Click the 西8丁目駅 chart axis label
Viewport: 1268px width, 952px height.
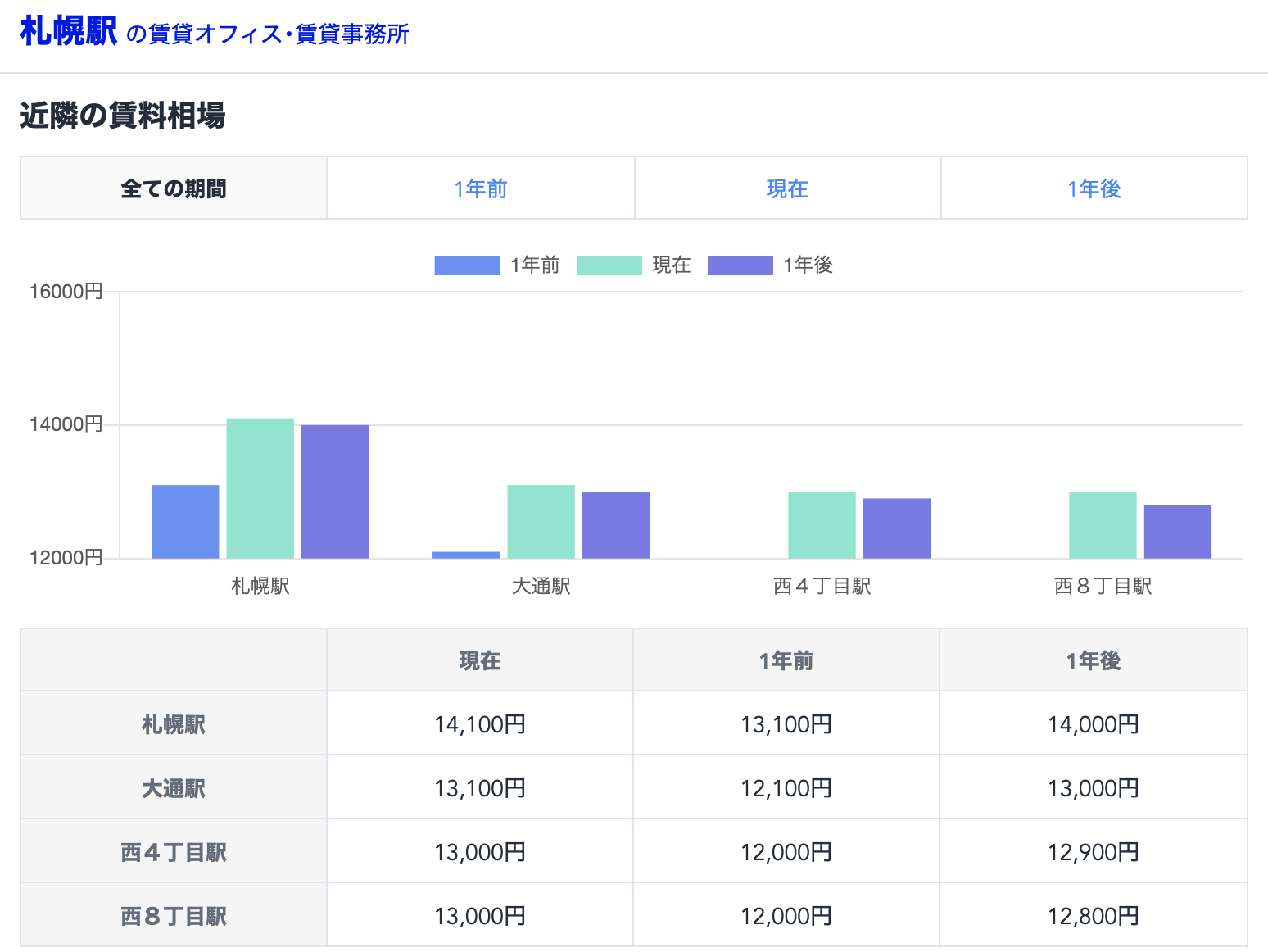tap(1103, 586)
